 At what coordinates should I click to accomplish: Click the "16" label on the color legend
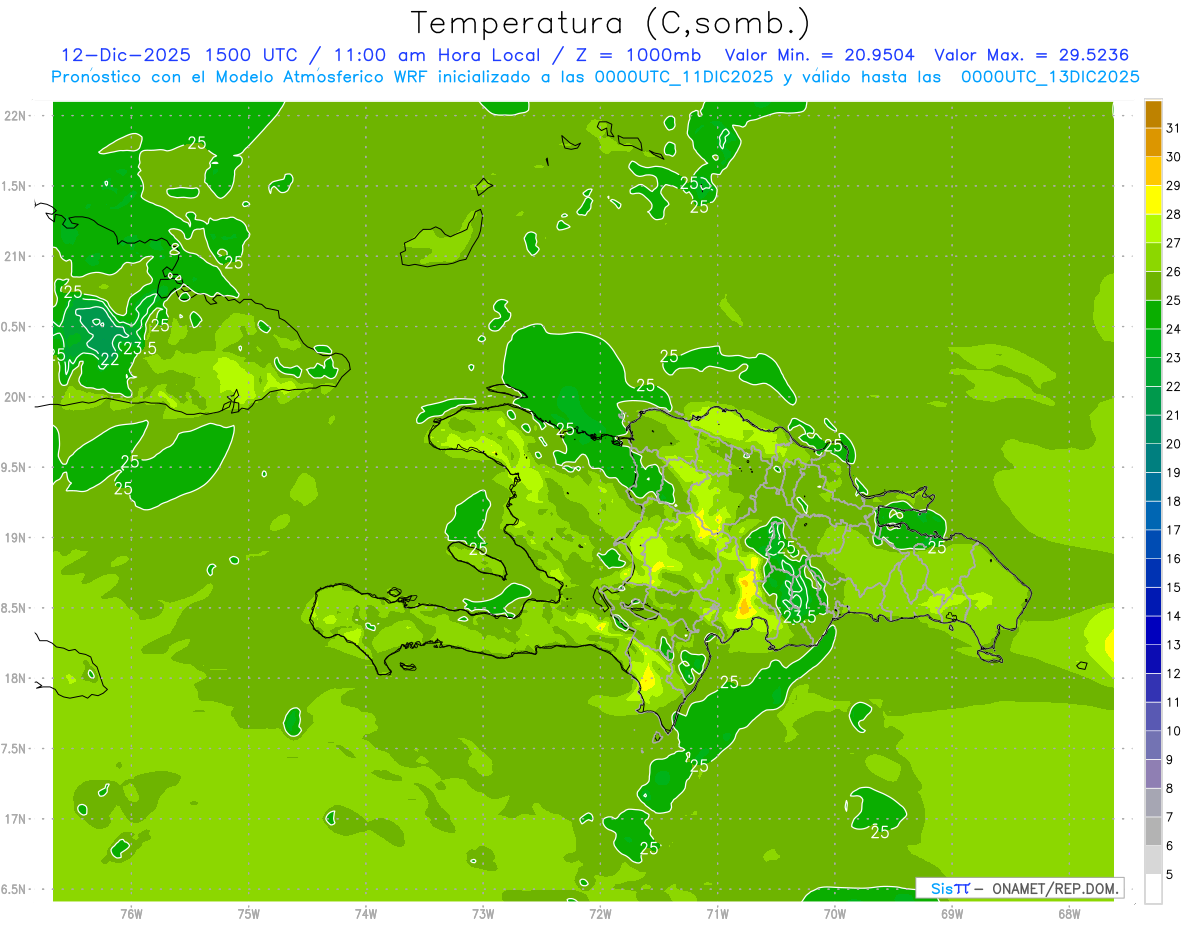point(1173,558)
